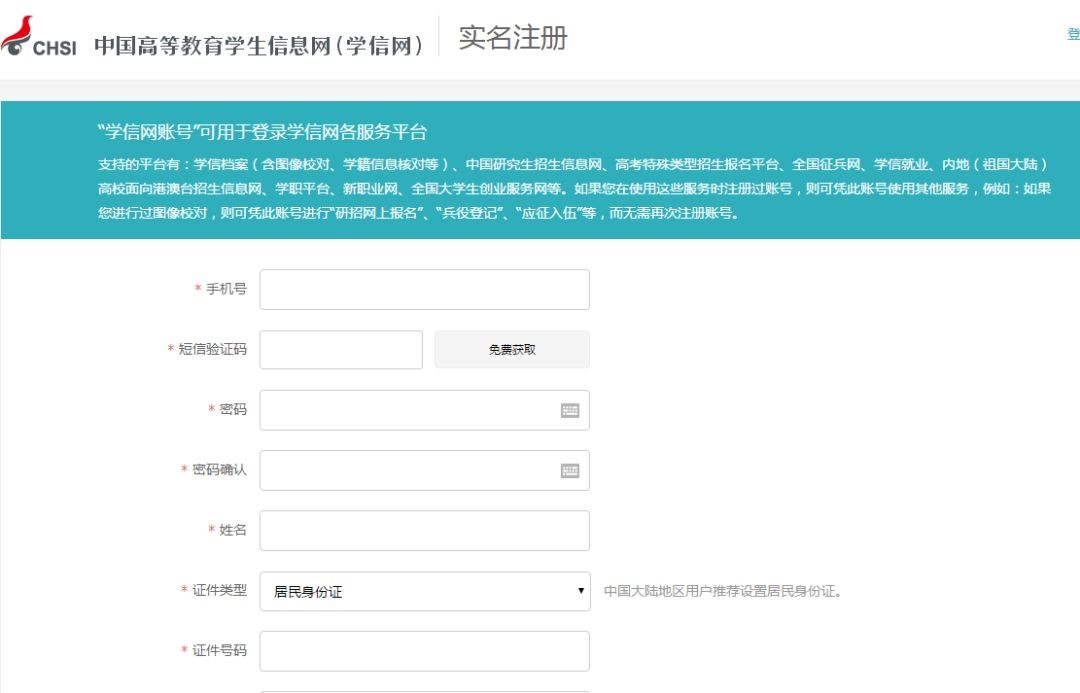Click hint text 中国大陆地区用户推荐设置居民身份证
Screen dimensions: 1080x693
tap(723, 591)
